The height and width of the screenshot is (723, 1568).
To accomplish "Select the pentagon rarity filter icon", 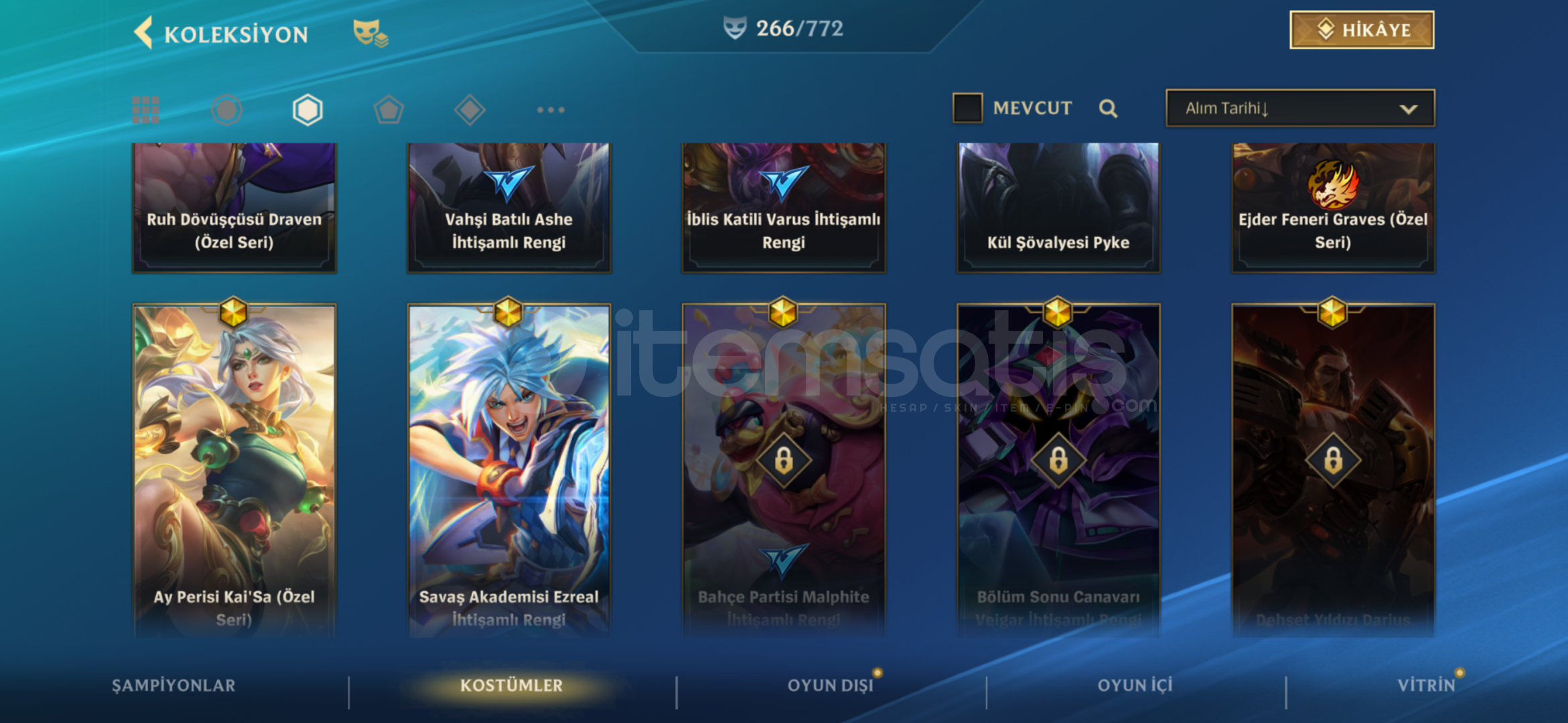I will point(388,110).
